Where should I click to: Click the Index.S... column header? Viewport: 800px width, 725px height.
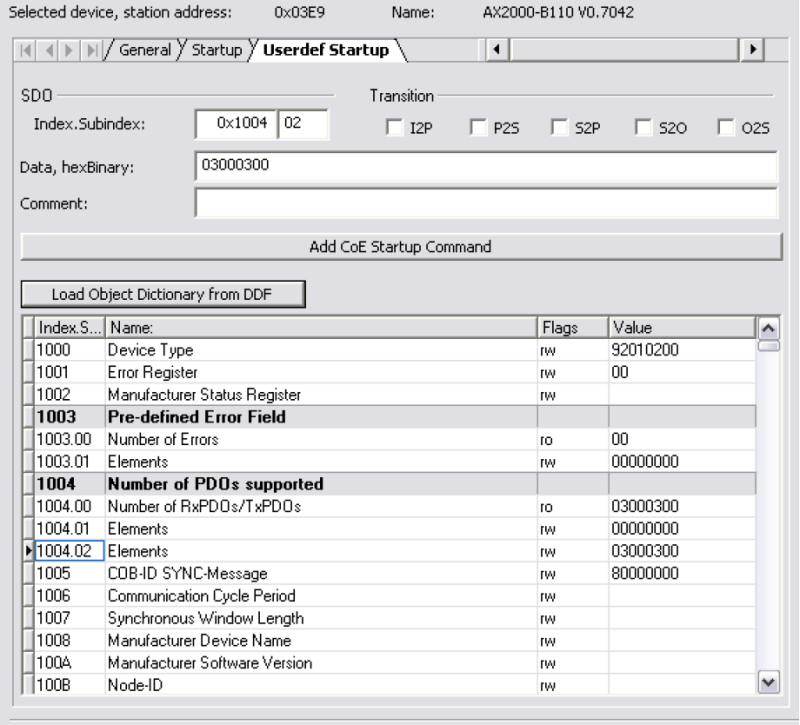(69, 328)
